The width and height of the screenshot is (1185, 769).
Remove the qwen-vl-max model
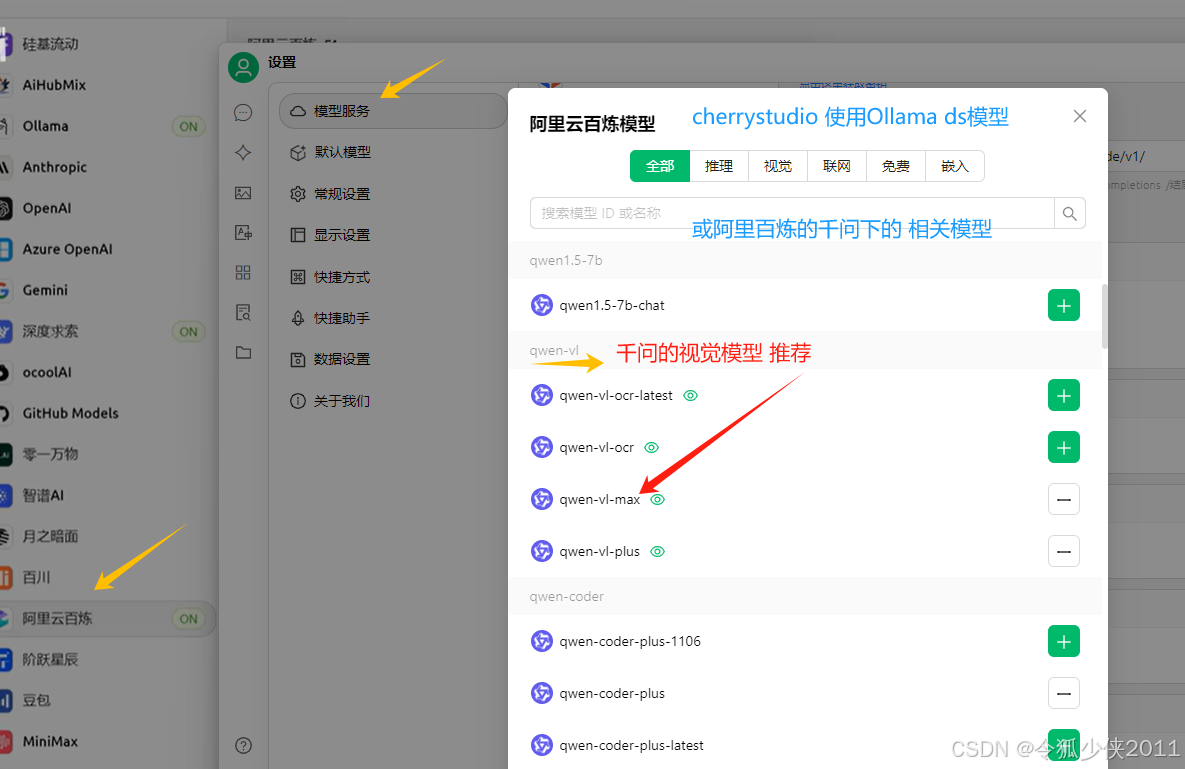click(1063, 499)
